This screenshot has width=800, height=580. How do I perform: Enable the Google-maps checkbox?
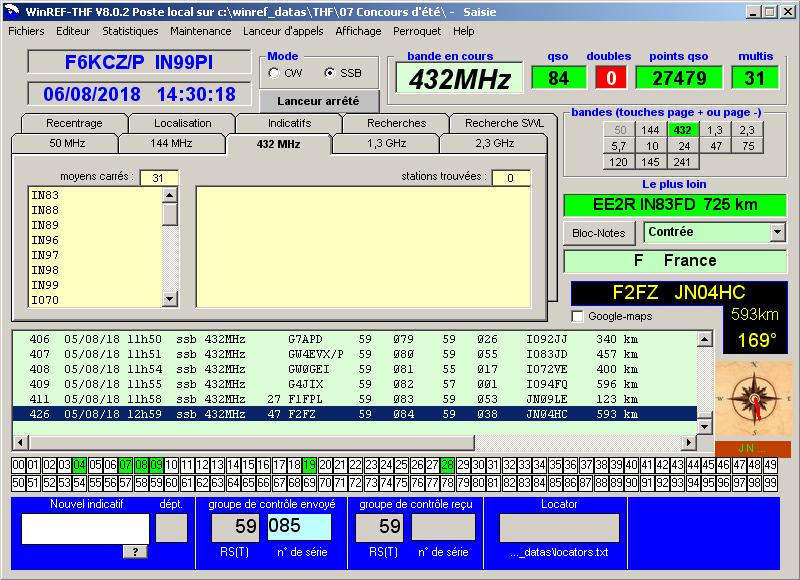pos(577,316)
